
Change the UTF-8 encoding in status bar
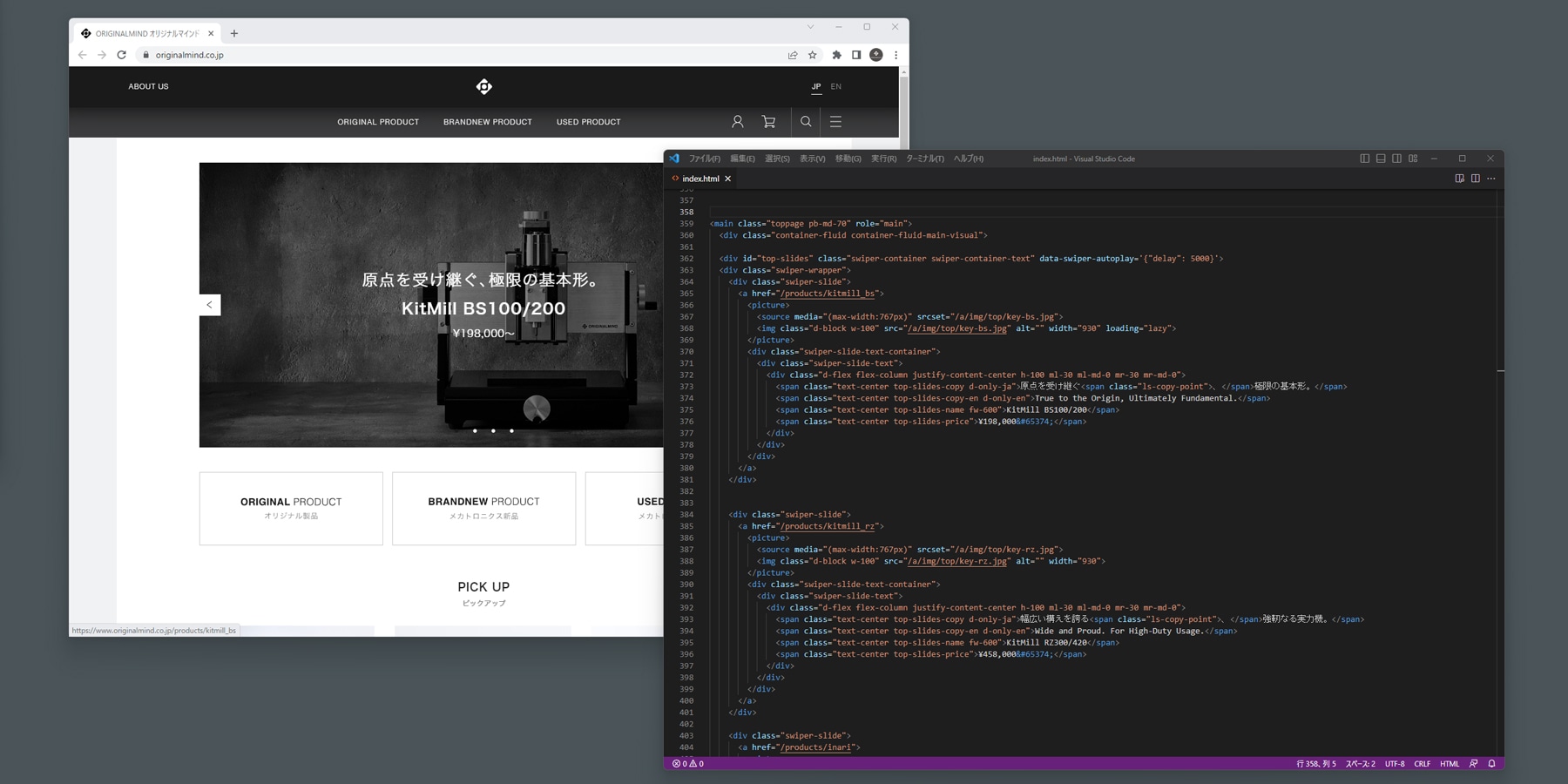click(x=1395, y=764)
